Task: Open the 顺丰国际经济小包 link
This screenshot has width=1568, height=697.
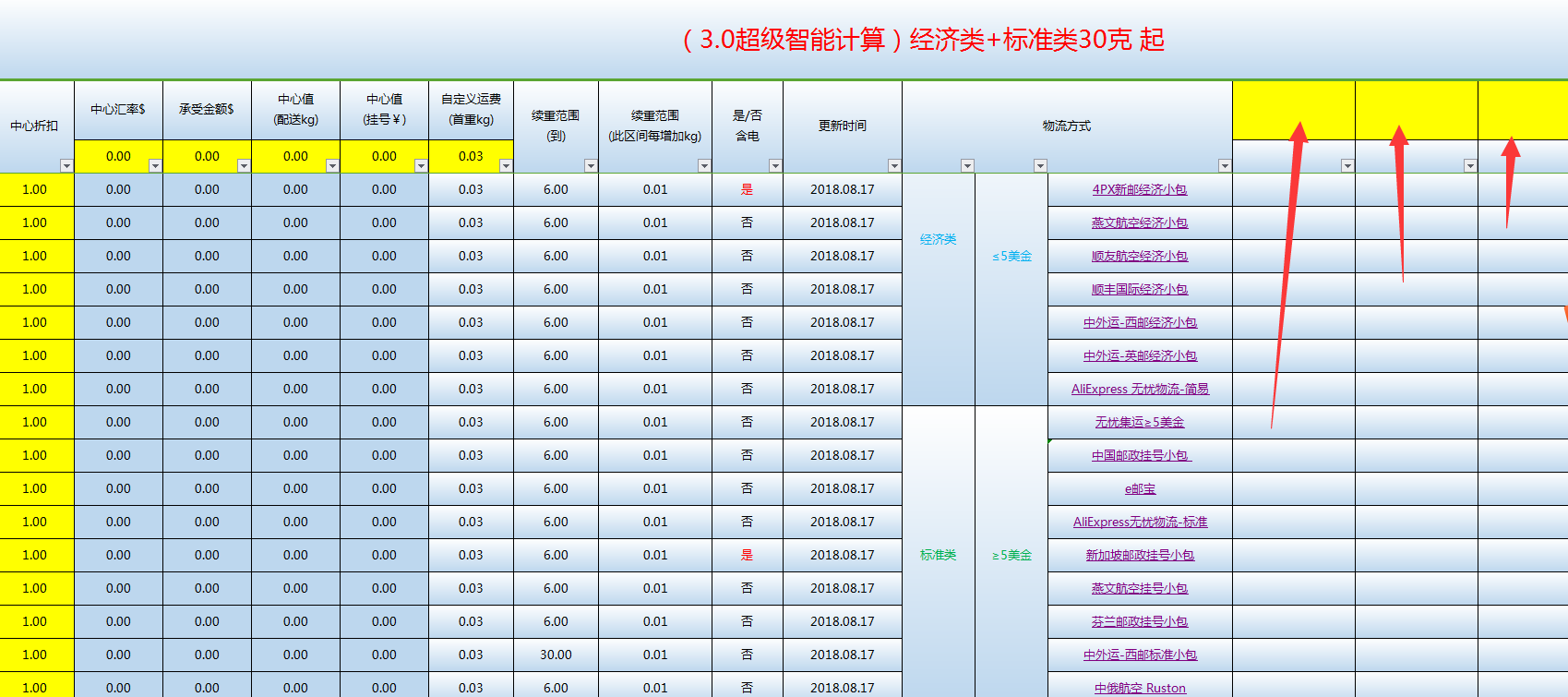Action: tap(1140, 289)
